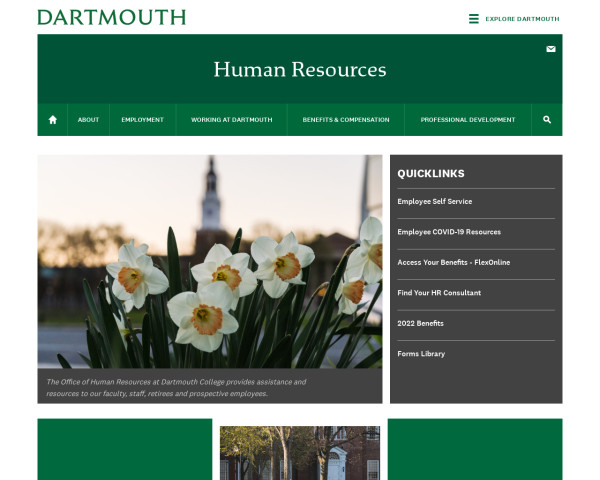600x480 pixels.
Task: Click the envelope contact icon
Action: (550, 49)
